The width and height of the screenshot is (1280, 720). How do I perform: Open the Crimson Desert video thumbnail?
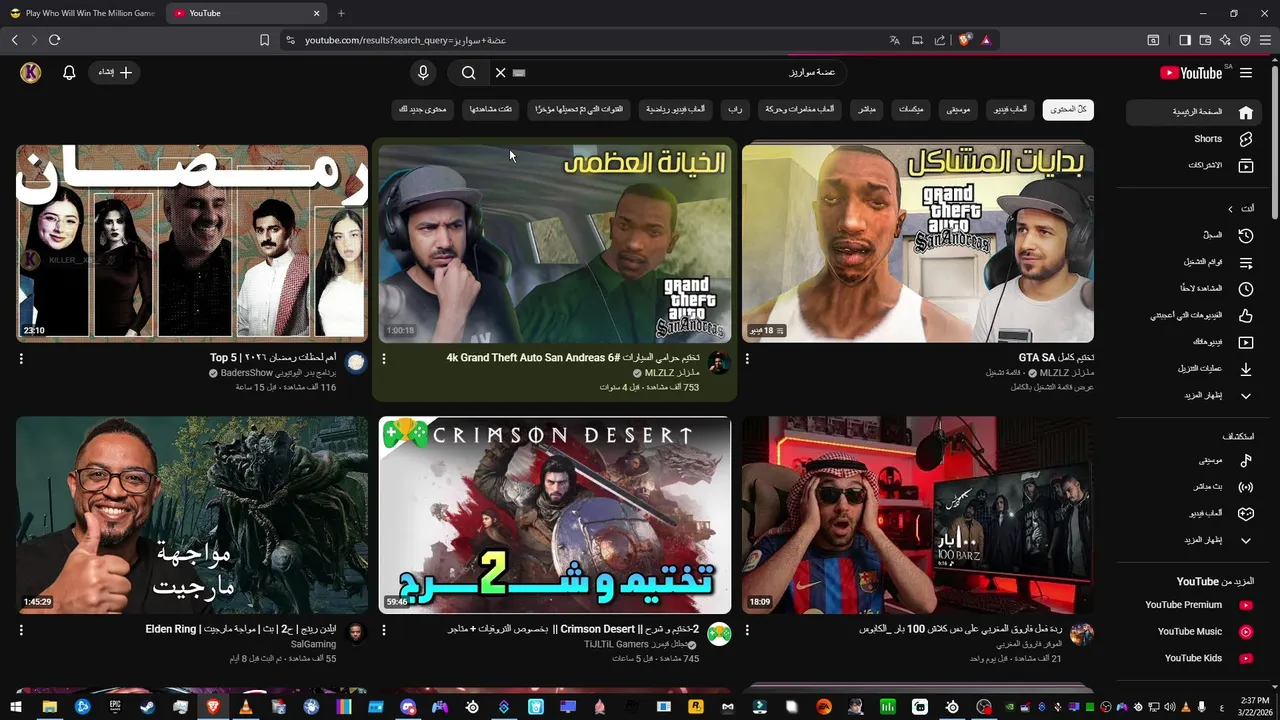point(555,515)
